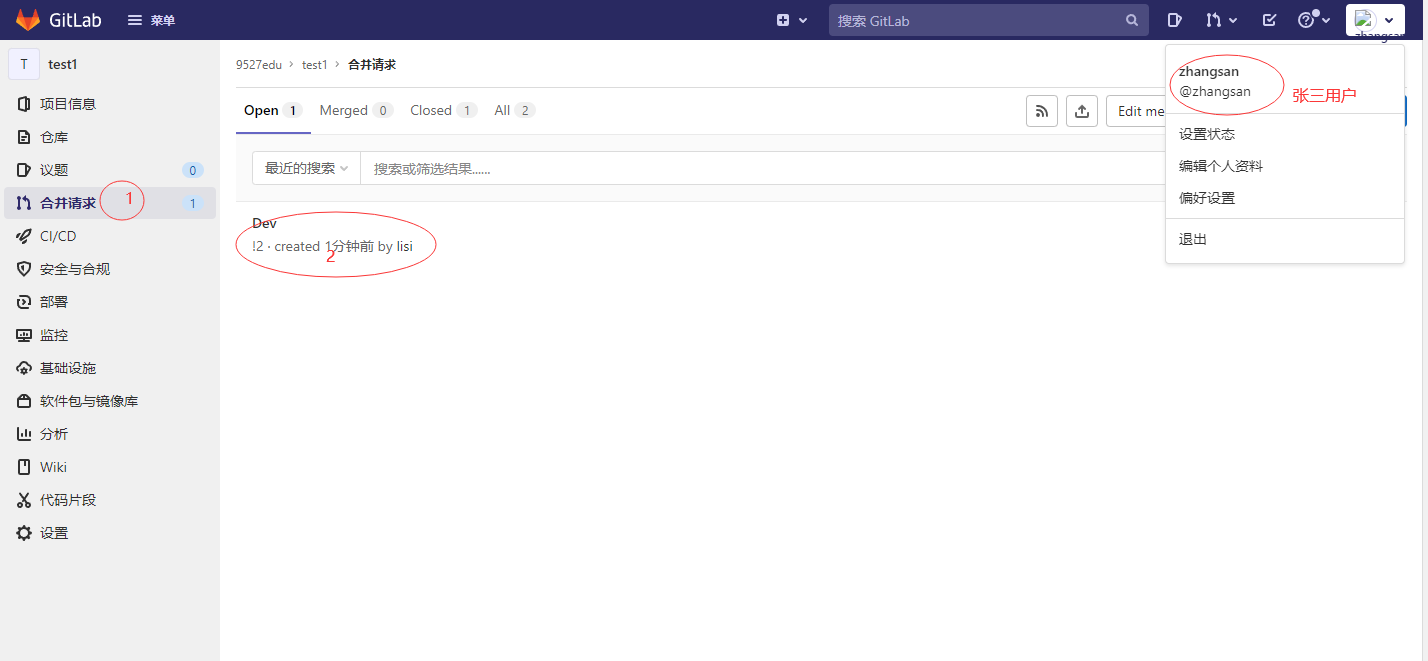1428x661 pixels.
Task: Choose 设置状态 from user menu
Action: (x=1285, y=134)
